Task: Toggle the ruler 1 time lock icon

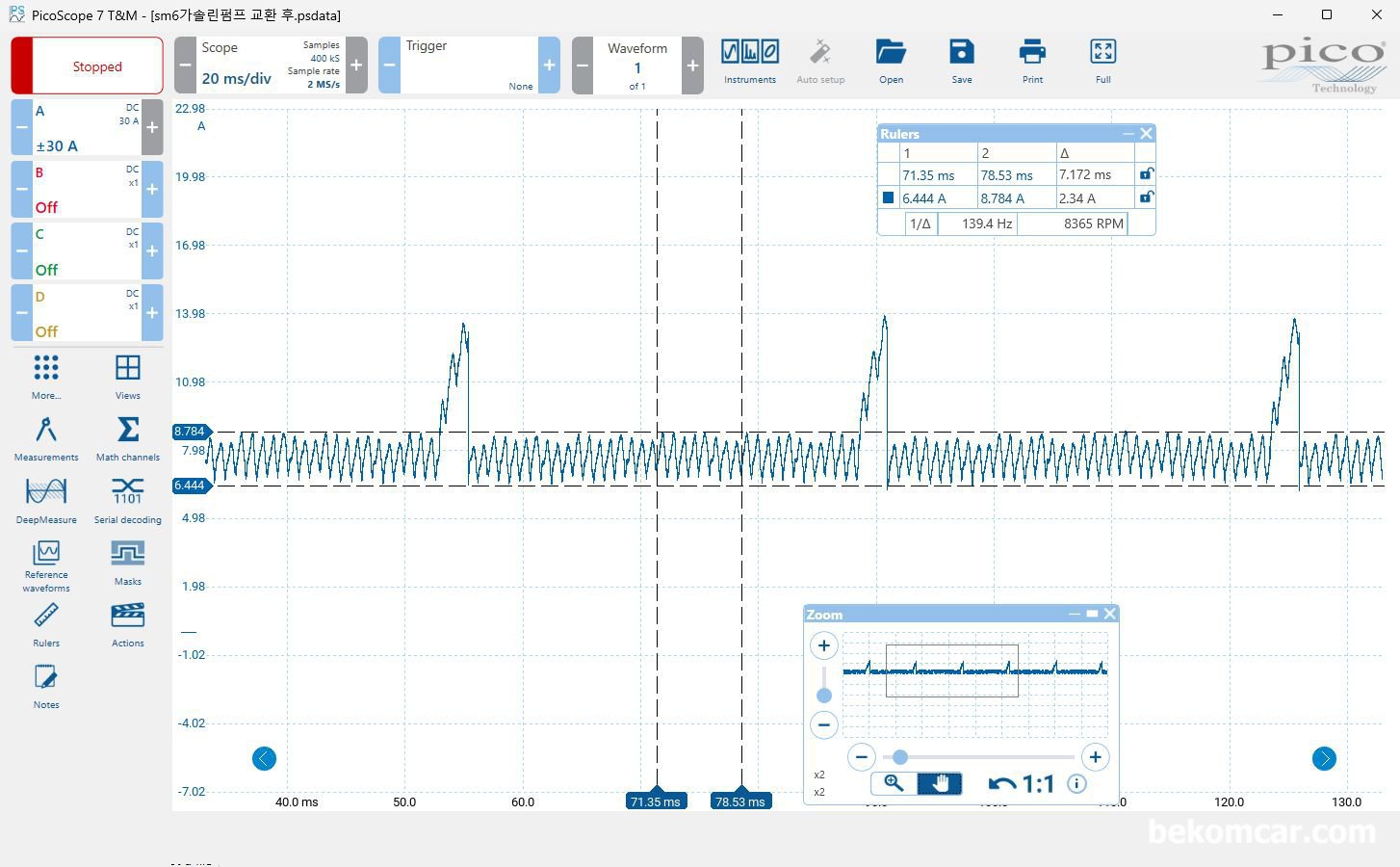Action: [1146, 174]
